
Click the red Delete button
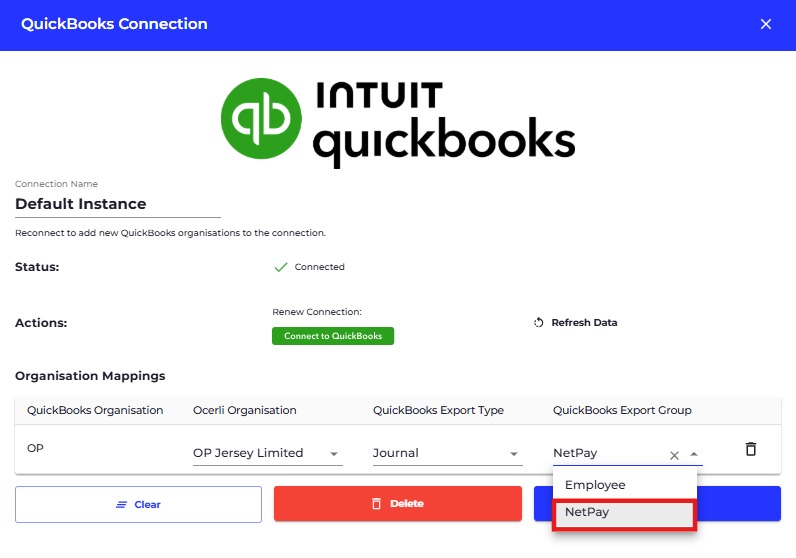(397, 504)
